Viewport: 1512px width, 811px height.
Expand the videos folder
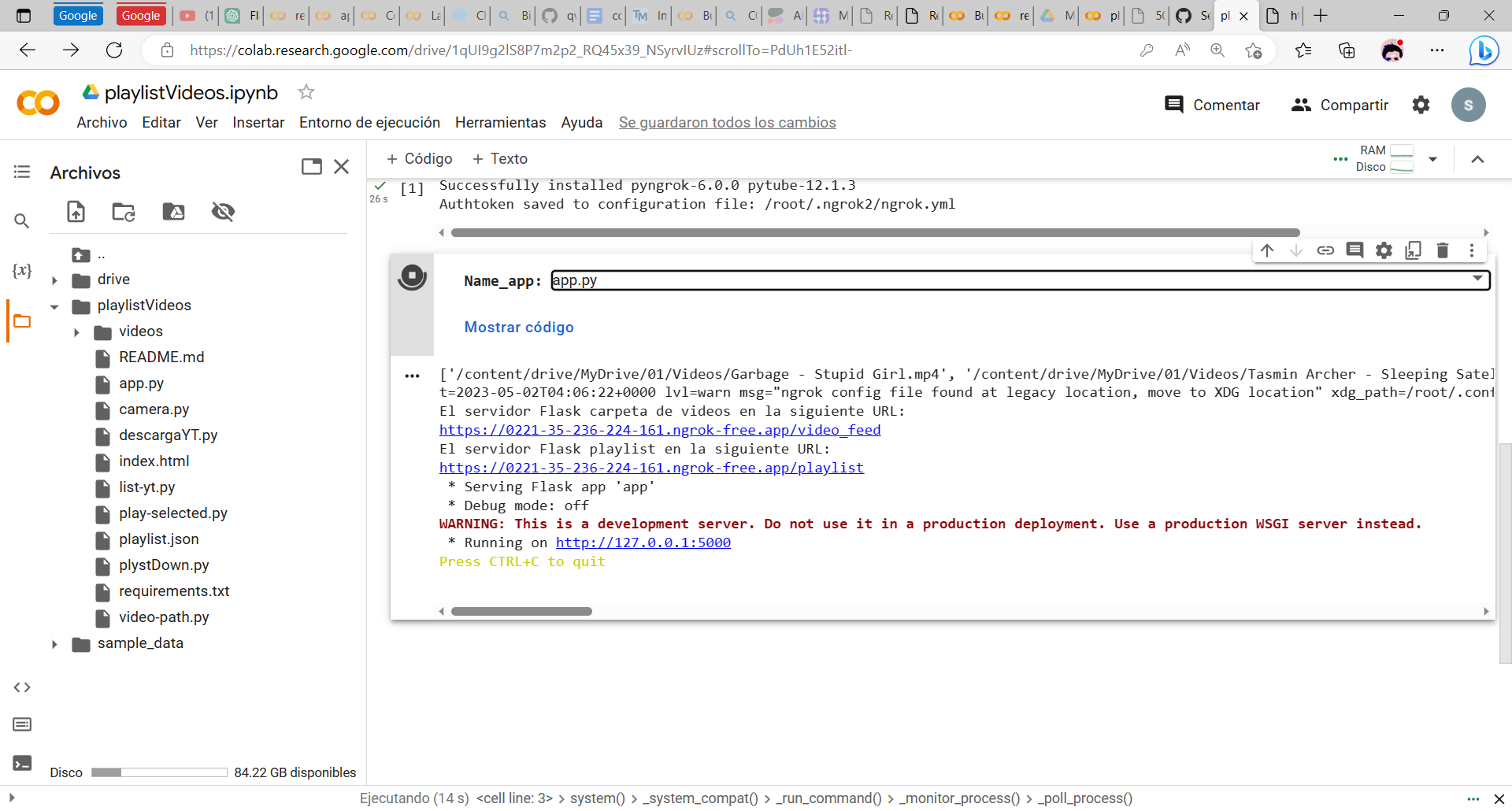click(76, 332)
